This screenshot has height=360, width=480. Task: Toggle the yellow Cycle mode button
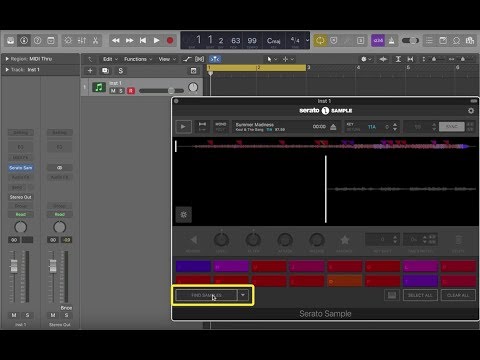coord(320,41)
